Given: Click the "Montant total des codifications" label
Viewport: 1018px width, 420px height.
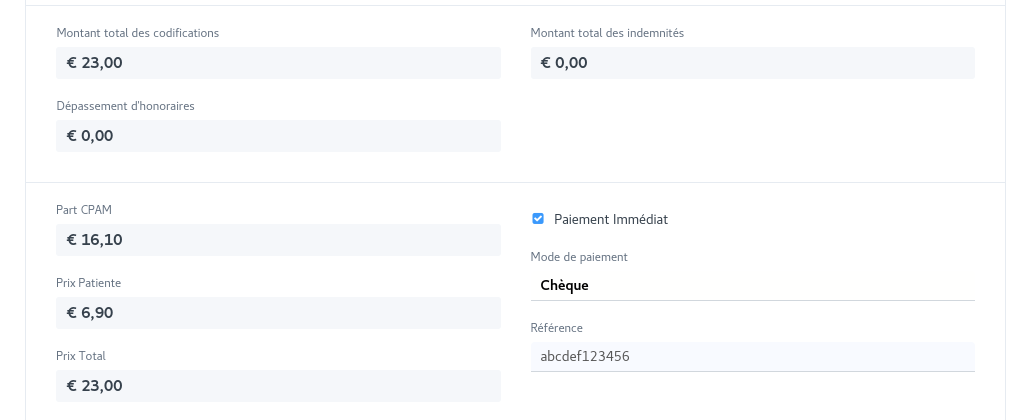Looking at the screenshot, I should point(138,33).
